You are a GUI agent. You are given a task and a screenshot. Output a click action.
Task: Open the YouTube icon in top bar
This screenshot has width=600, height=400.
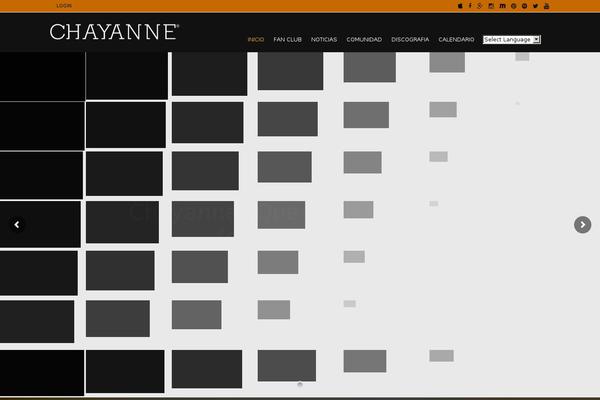pos(546,6)
